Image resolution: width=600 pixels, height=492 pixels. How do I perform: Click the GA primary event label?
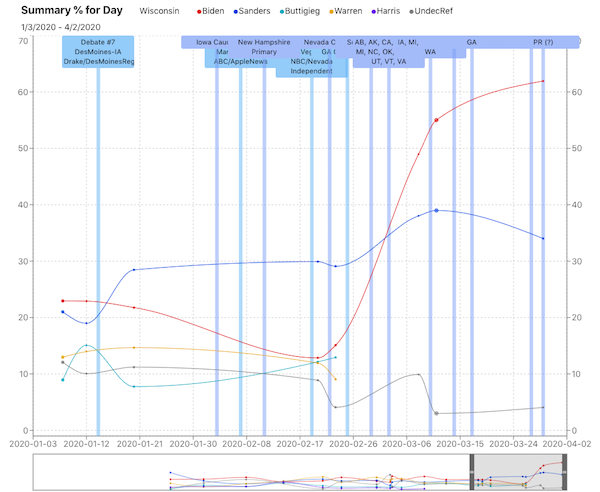(x=471, y=42)
